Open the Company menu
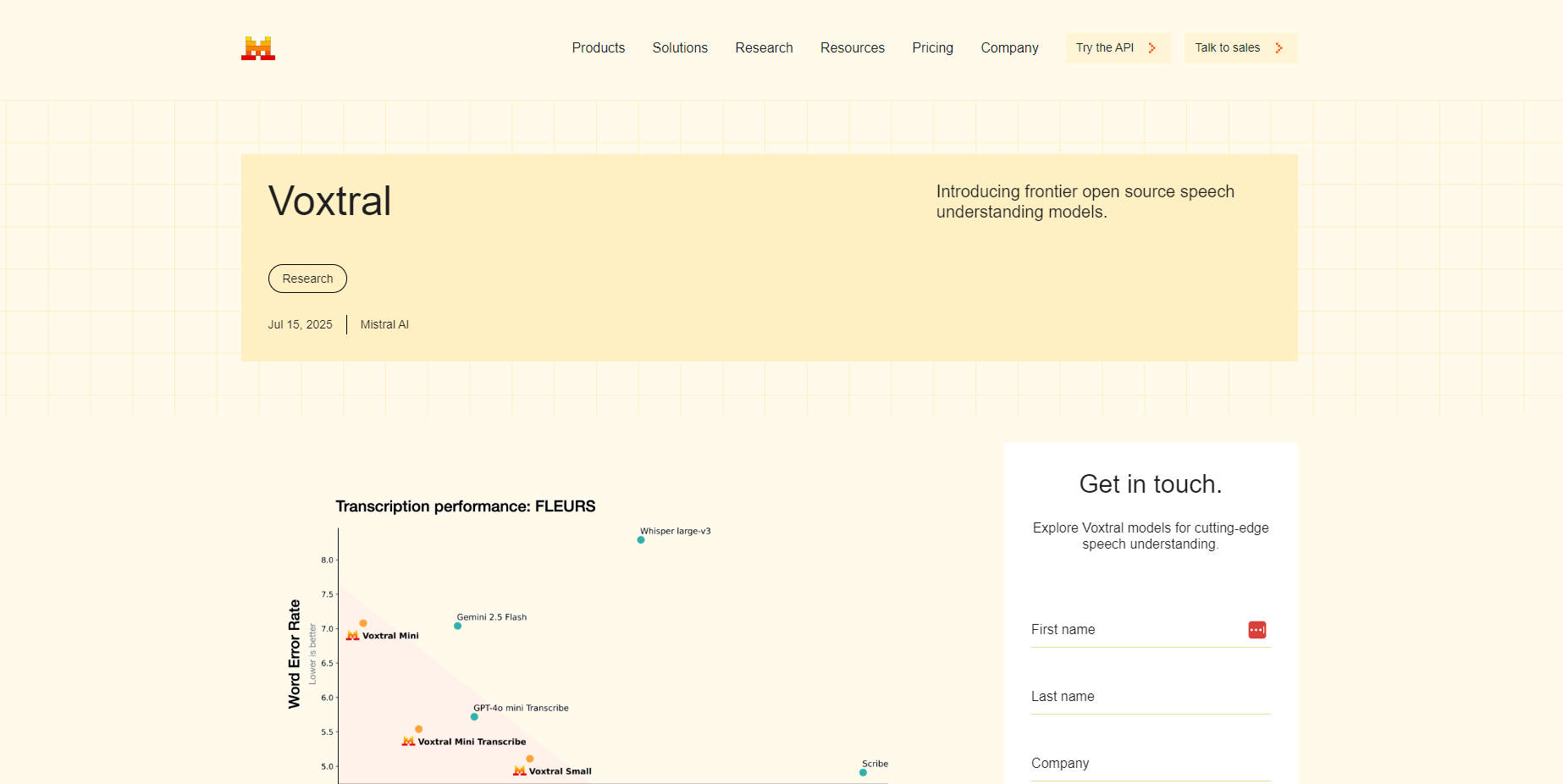This screenshot has width=1563, height=784. [1009, 48]
